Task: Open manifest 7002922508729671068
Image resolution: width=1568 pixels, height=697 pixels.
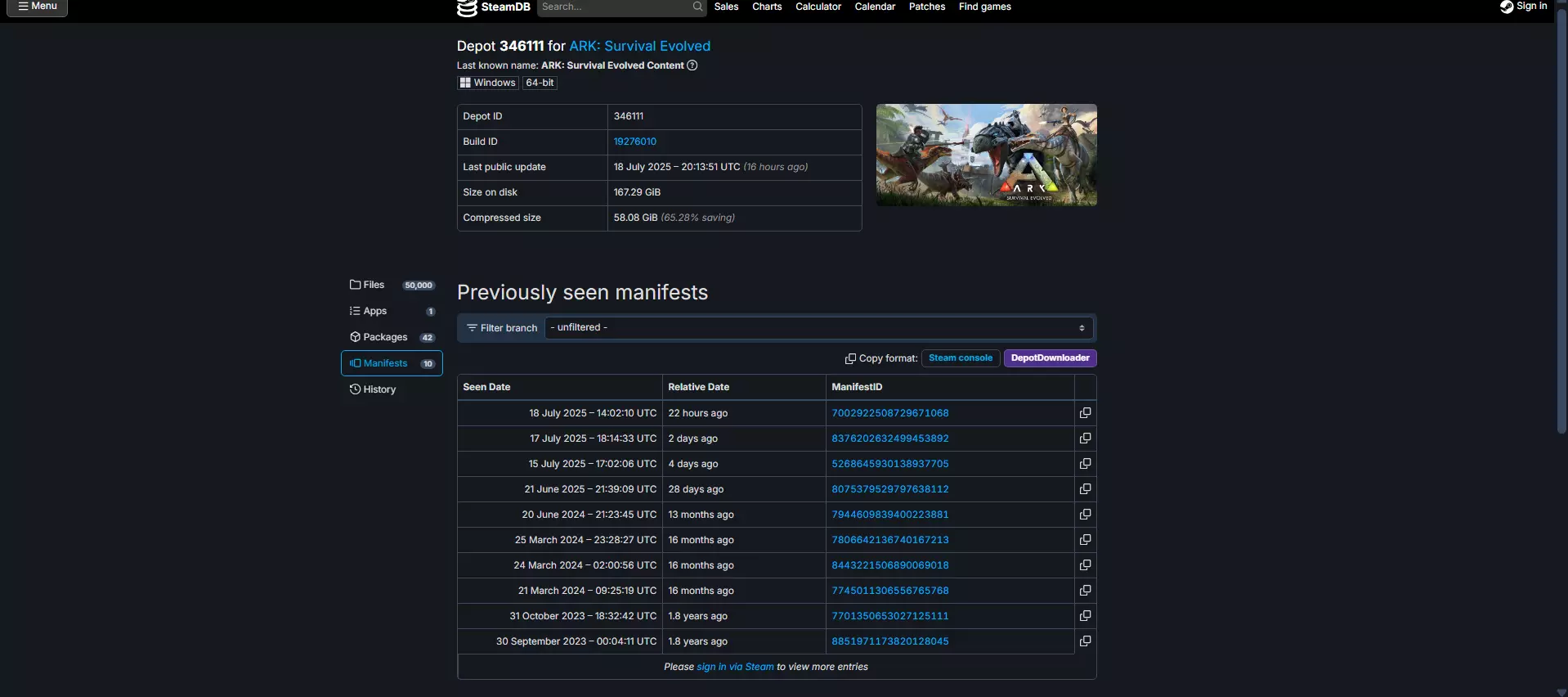Action: click(x=890, y=413)
